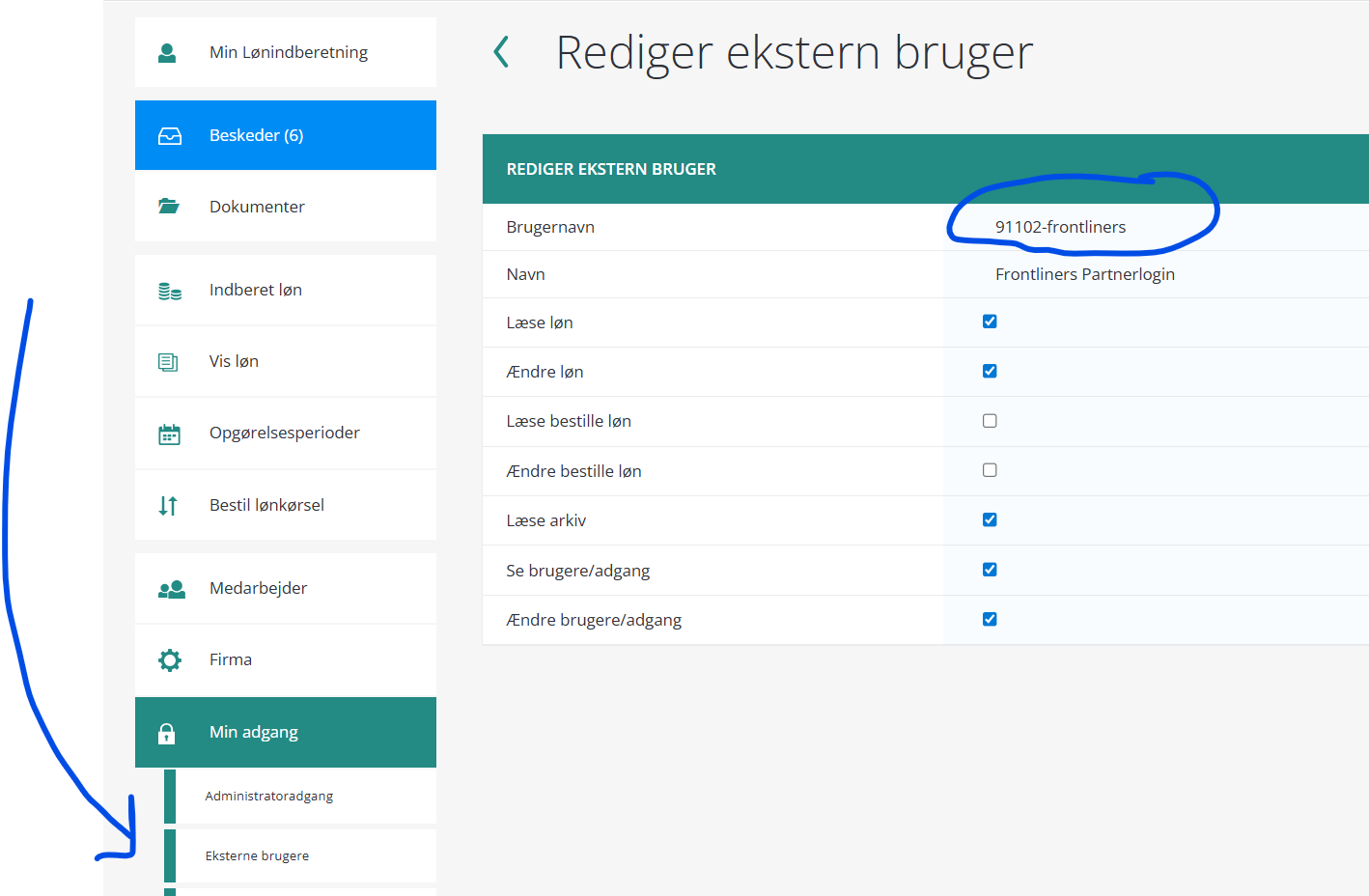Click the arrows icon beside Bestil lønkørsel
This screenshot has height=896, width=1369.
168,505
